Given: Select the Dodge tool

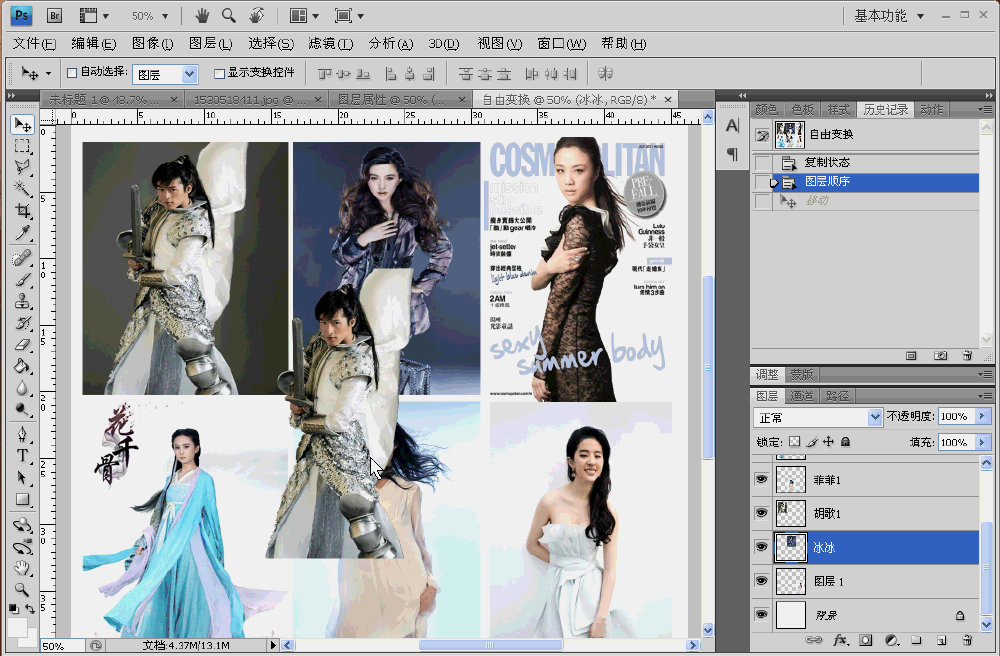Looking at the screenshot, I should coord(22,410).
